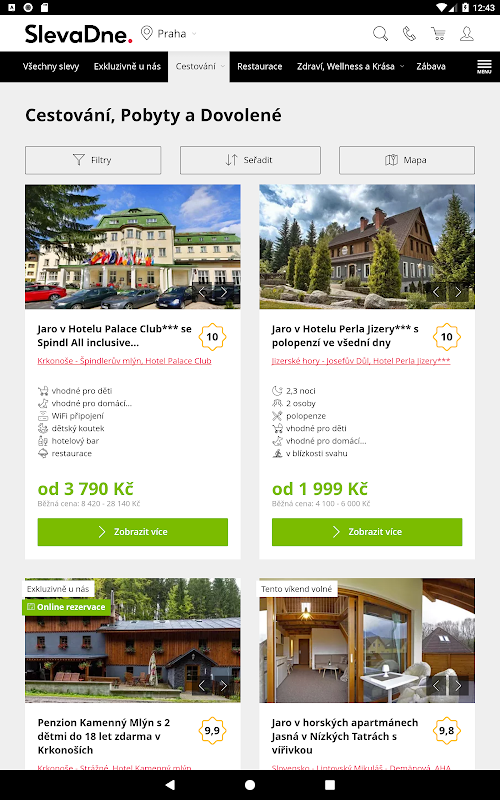Expand the Praha location dropdown

pyautogui.click(x=169, y=34)
